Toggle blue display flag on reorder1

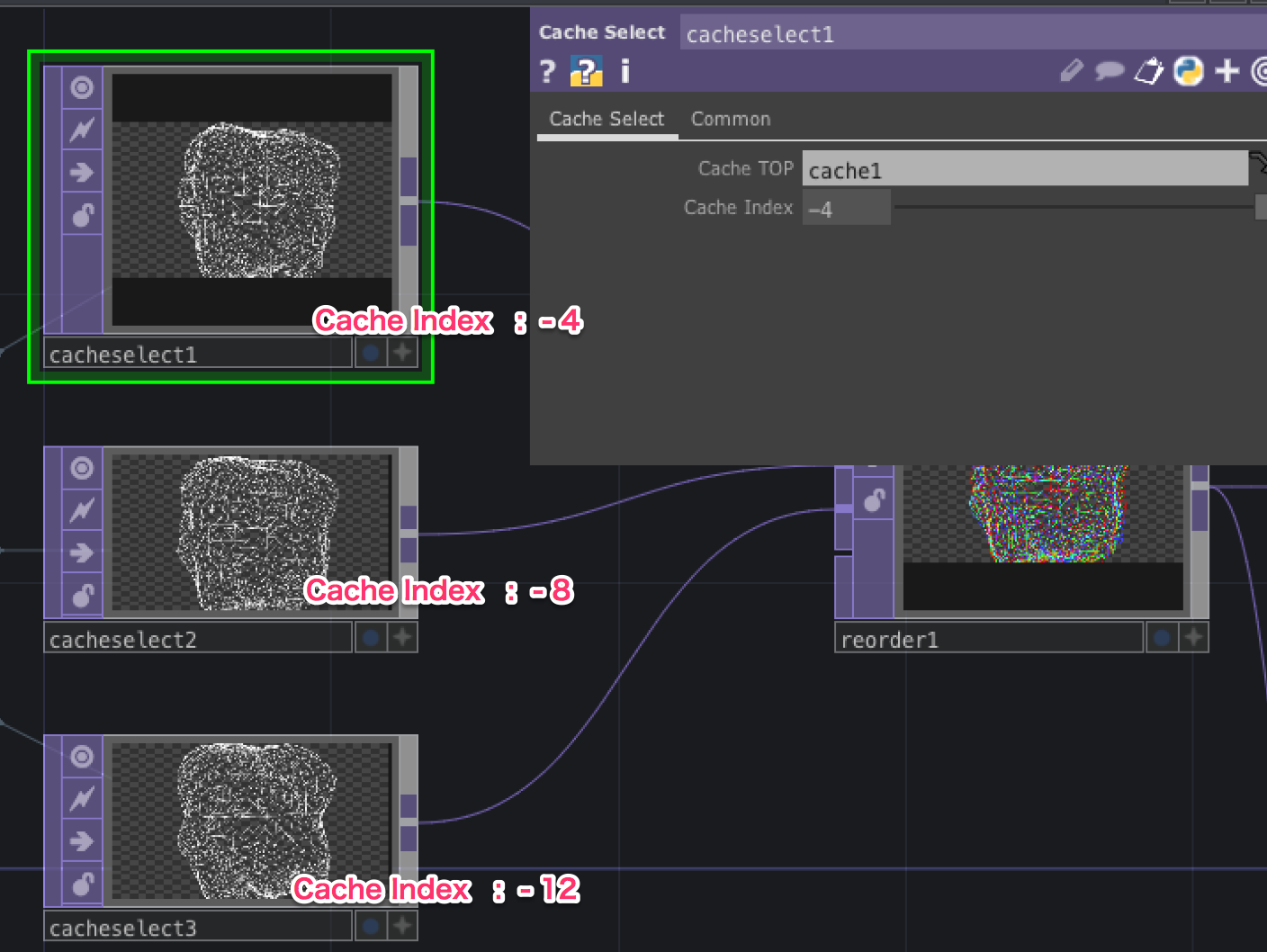[x=1162, y=638]
